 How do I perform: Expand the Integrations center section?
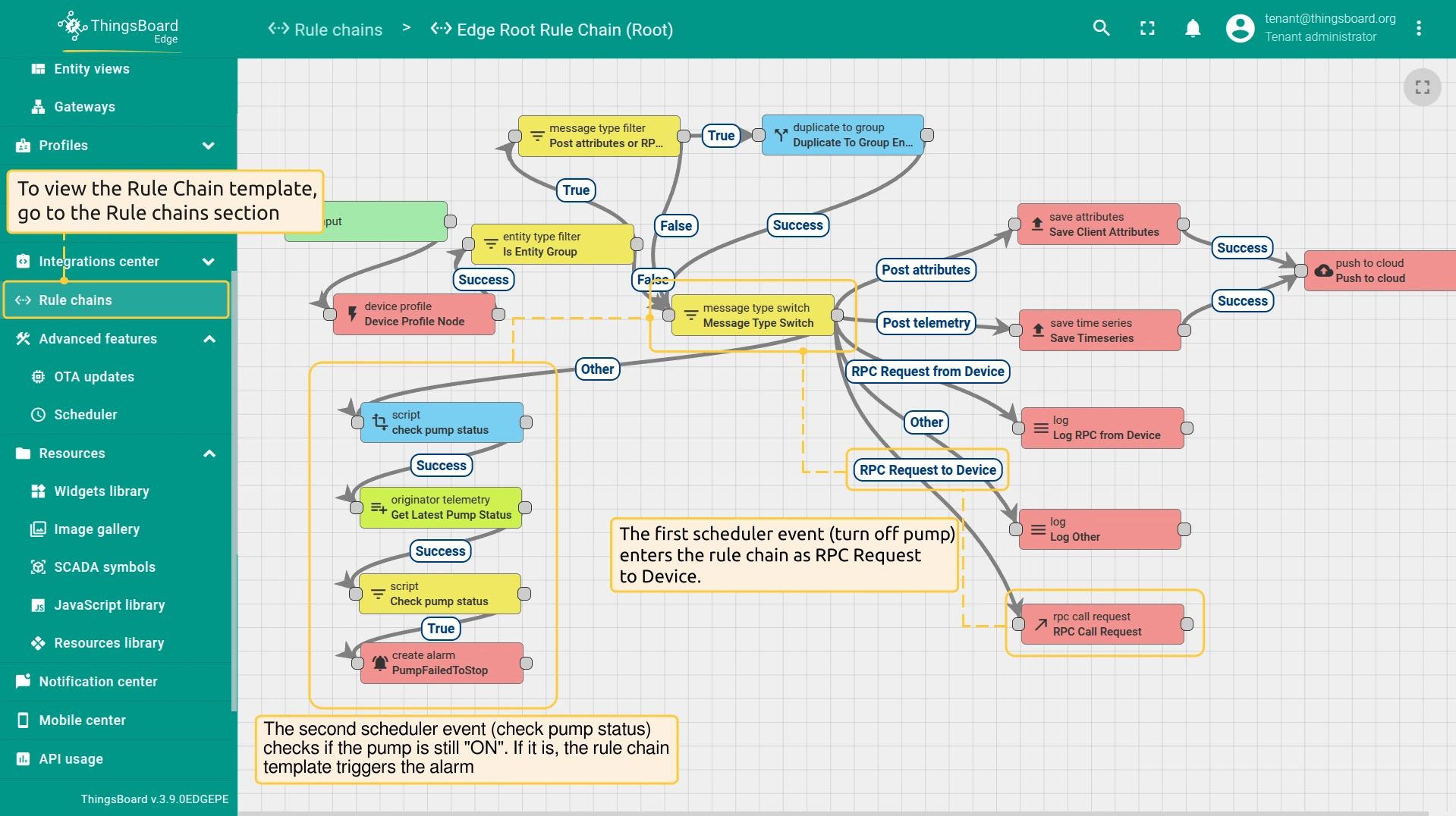pyautogui.click(x=208, y=262)
